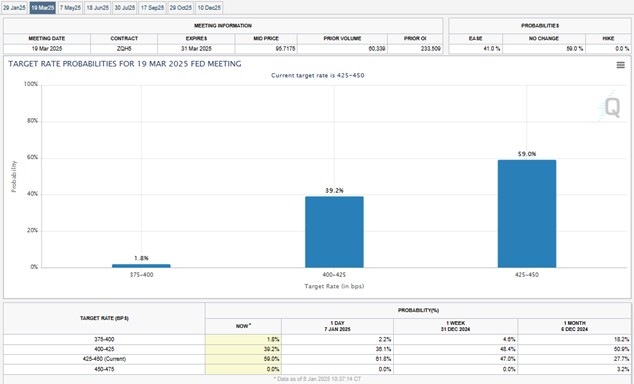Viewport: 634px width, 384px height.
Task: Click the 1 WEEK 31 DEC 2024 header
Action: pyautogui.click(x=455, y=326)
